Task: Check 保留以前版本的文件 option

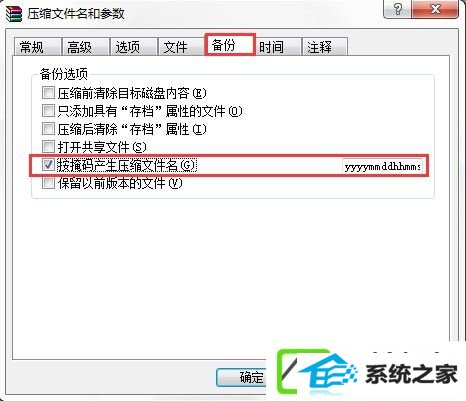Action: [x=48, y=183]
